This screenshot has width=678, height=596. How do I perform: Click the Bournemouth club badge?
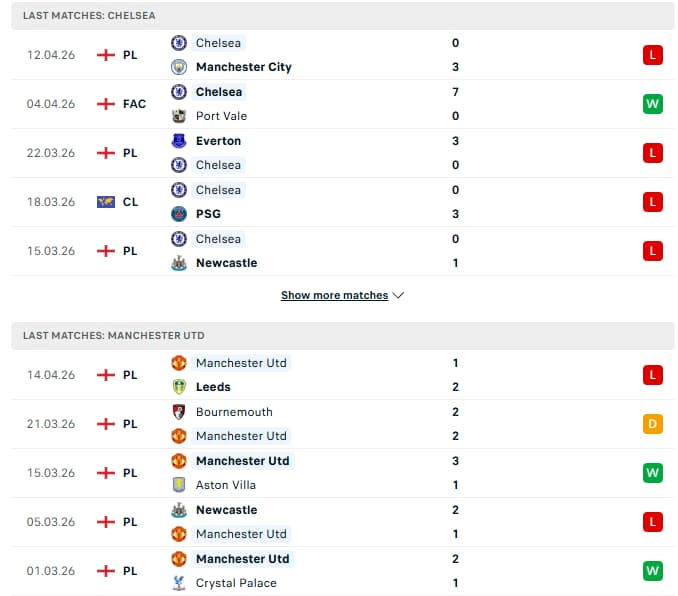[179, 412]
